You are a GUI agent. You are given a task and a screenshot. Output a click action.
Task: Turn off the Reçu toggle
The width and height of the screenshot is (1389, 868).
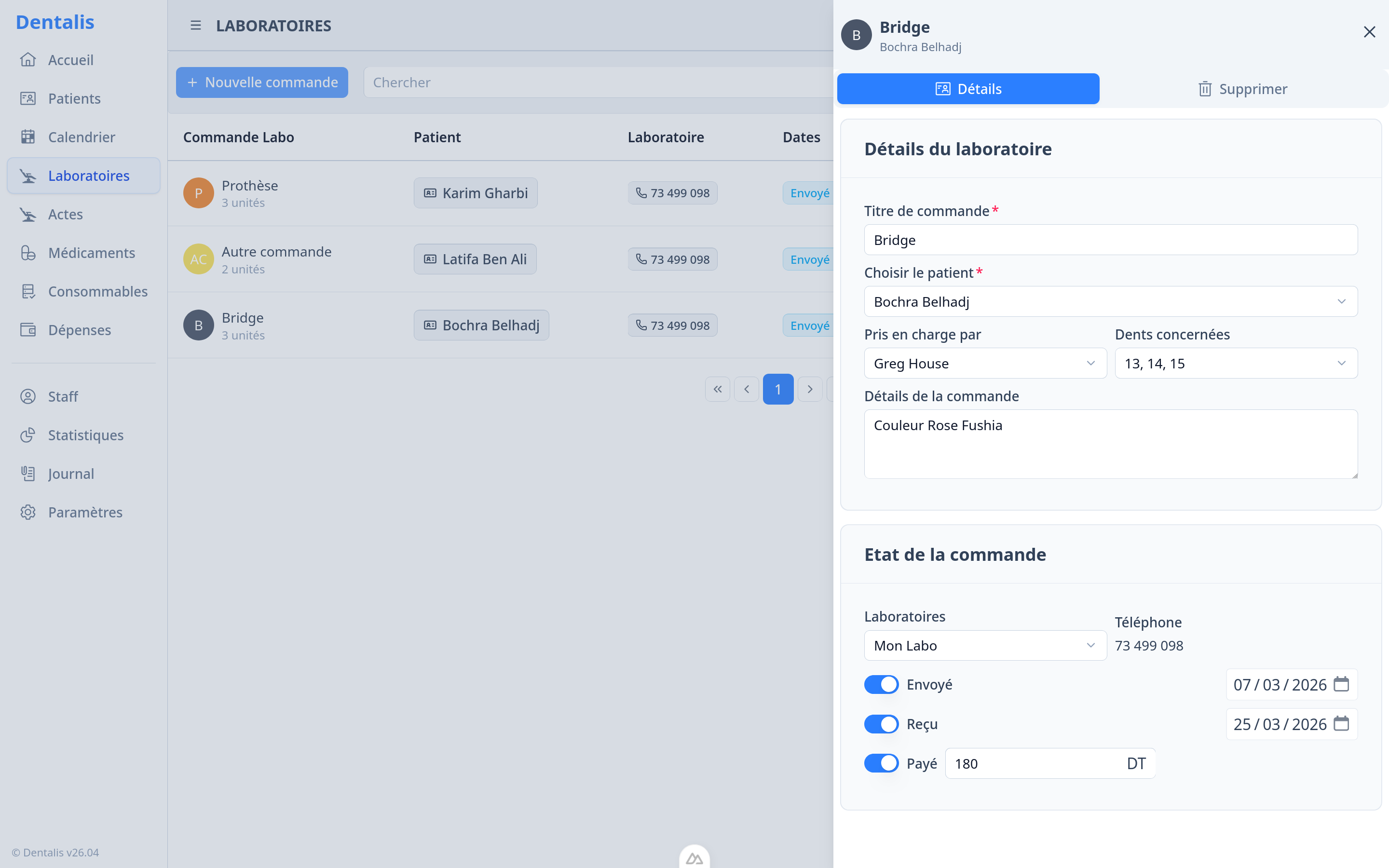[881, 724]
